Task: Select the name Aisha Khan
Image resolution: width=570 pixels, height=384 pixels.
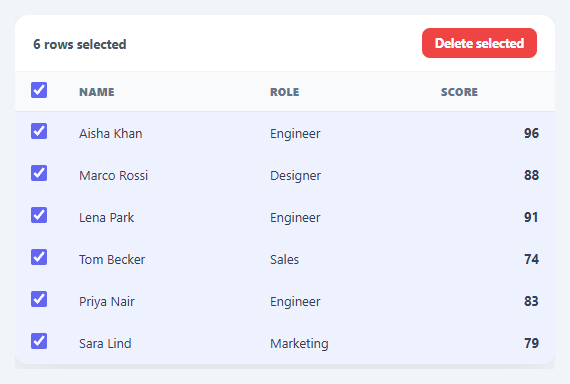Action: pyautogui.click(x=111, y=133)
